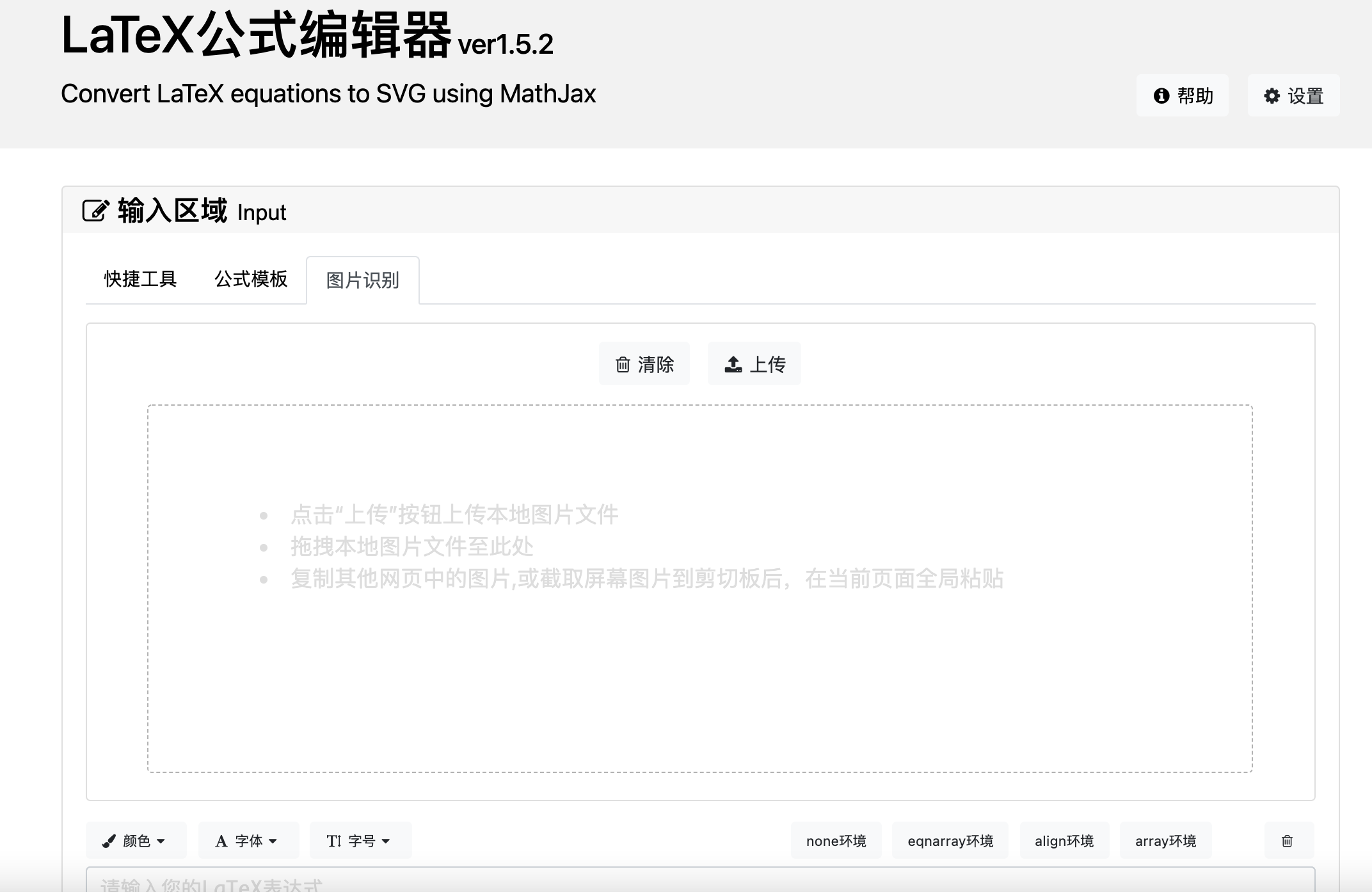This screenshot has height=892, width=1372.
Task: Click the trash delete icon at bottom right
Action: pos(1288,840)
